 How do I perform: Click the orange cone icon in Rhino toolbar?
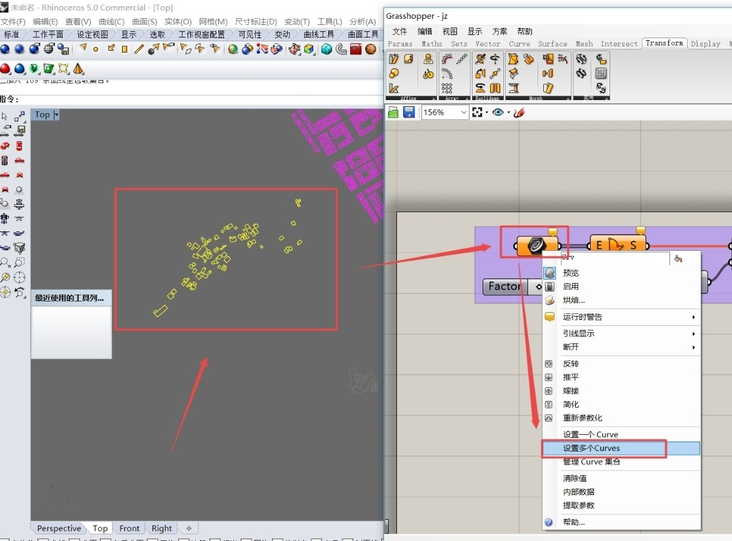pos(78,69)
